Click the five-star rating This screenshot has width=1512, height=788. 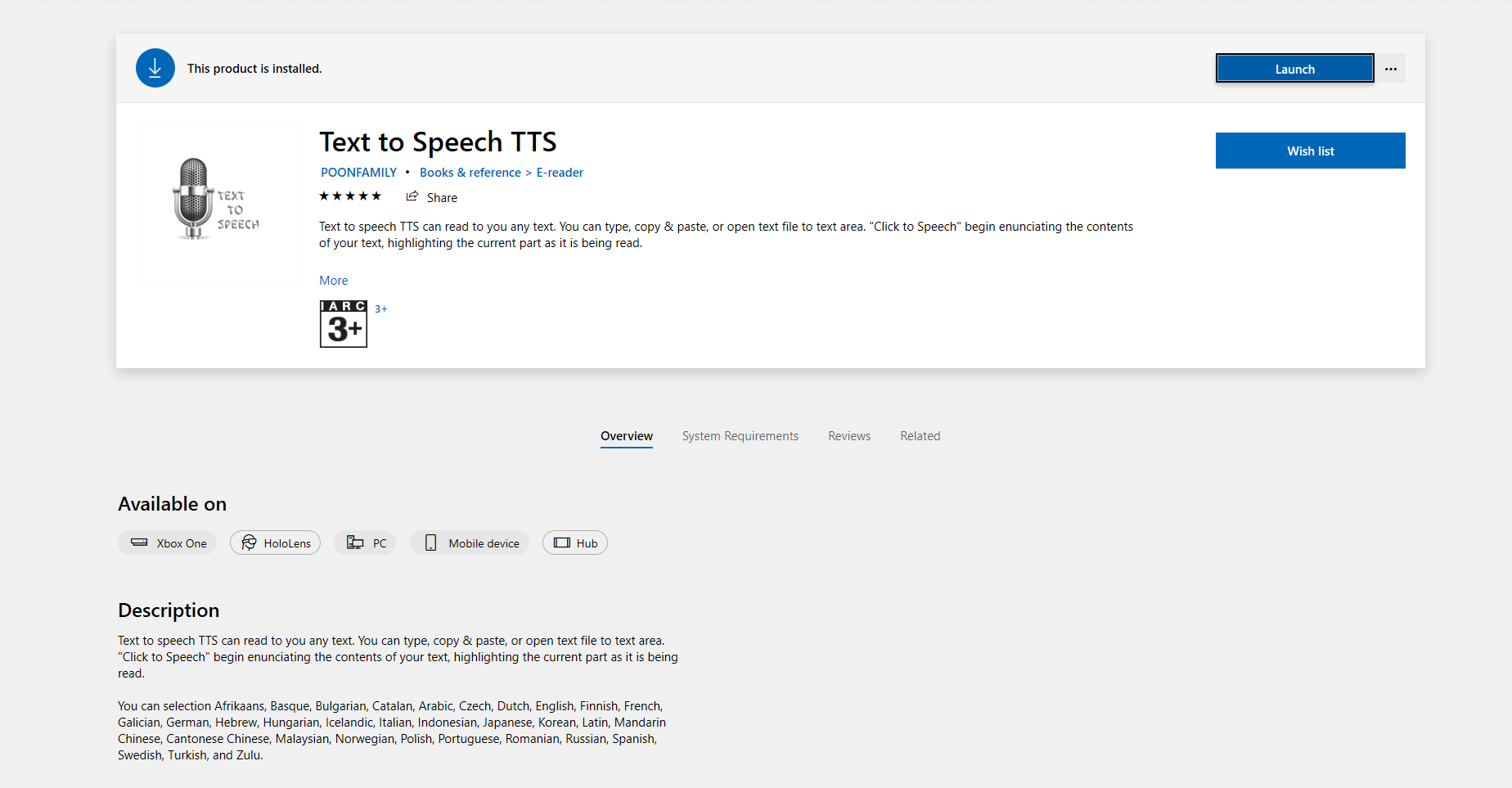pyautogui.click(x=350, y=196)
